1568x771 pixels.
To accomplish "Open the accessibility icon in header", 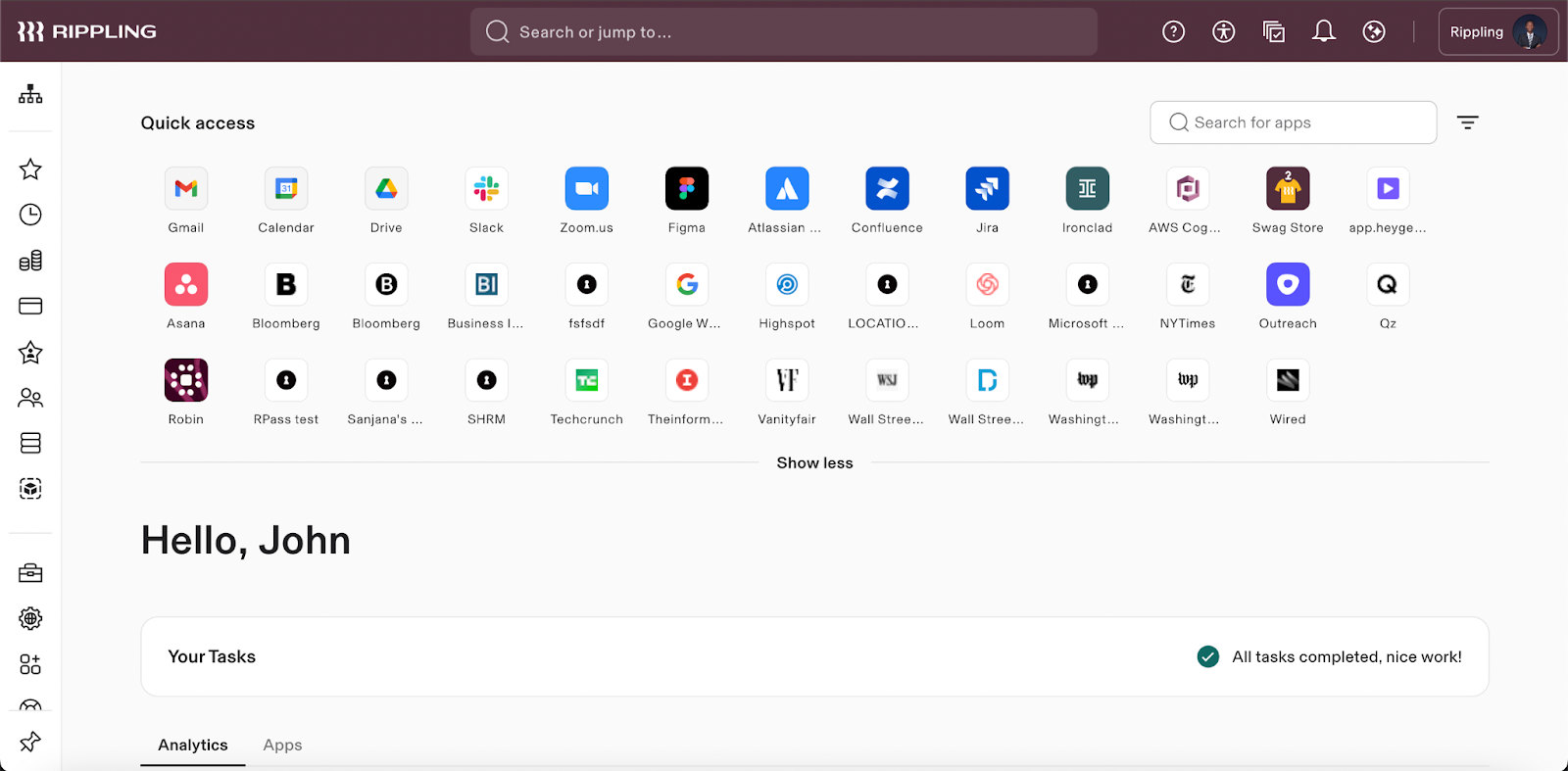I will (1223, 32).
